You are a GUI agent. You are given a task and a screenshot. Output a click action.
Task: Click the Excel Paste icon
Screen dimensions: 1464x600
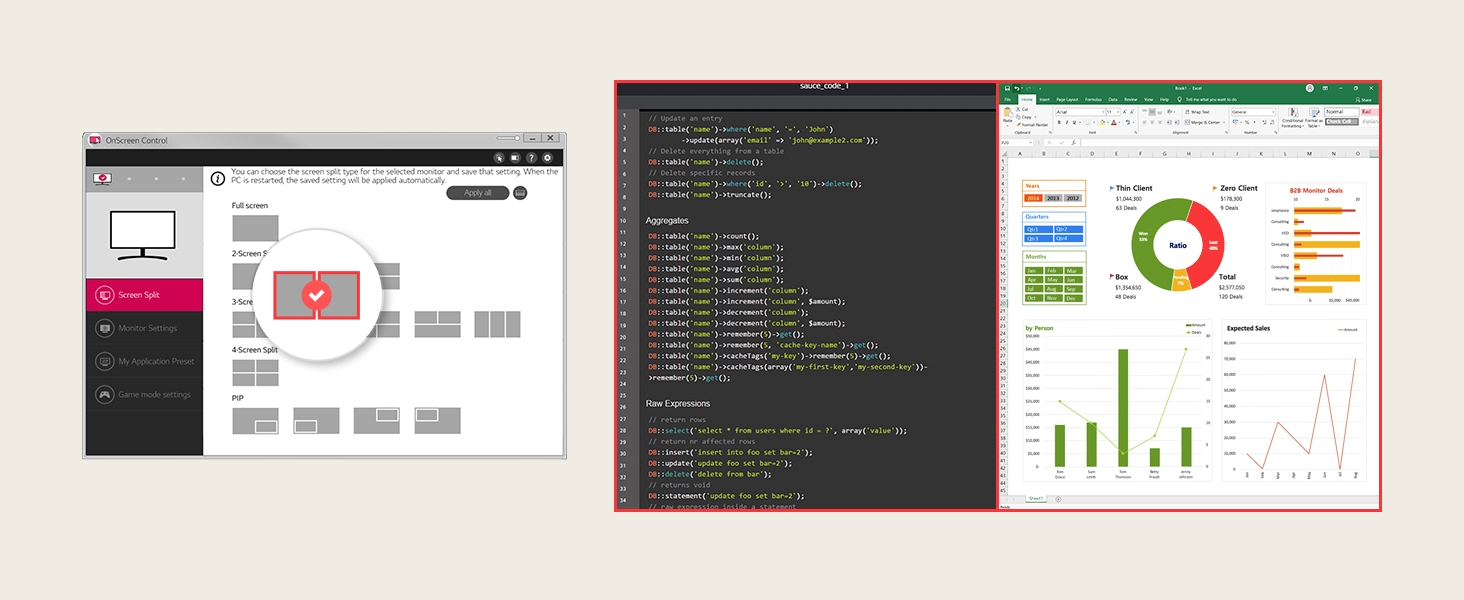pyautogui.click(x=1008, y=116)
